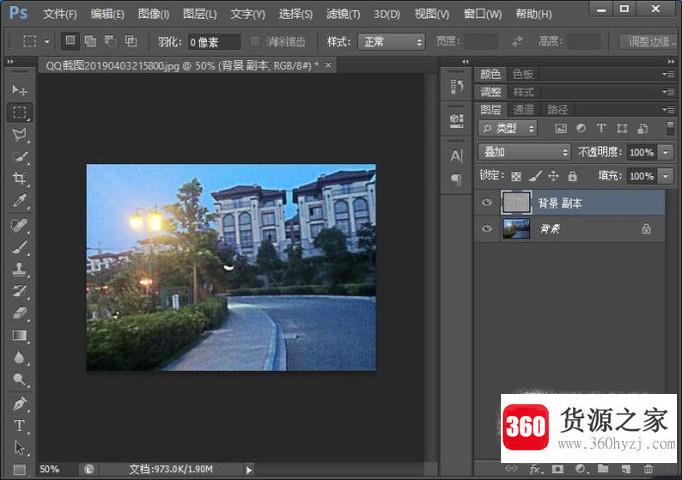Choose Intersect with Selection mode

point(130,41)
